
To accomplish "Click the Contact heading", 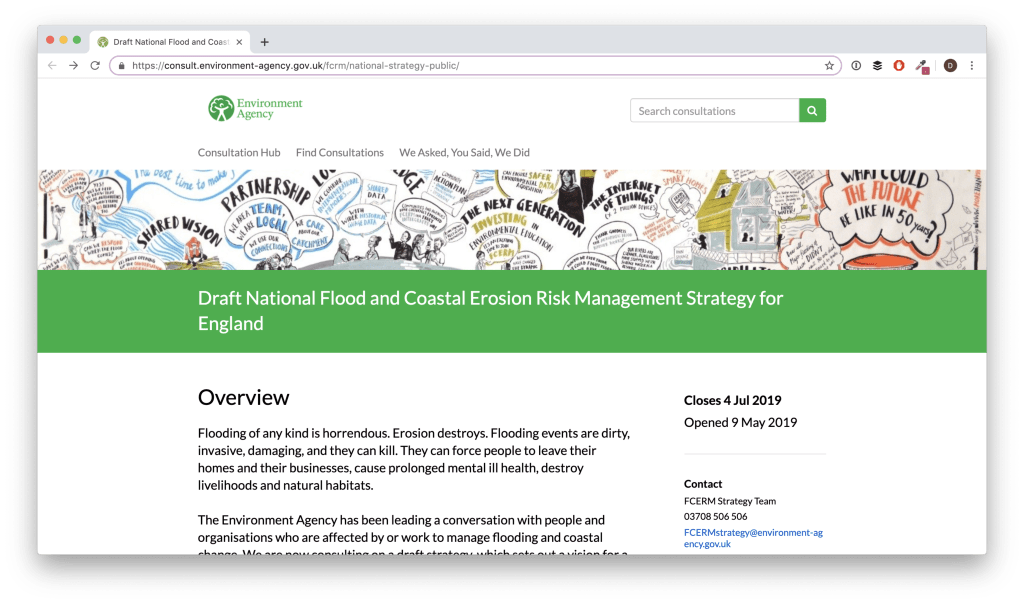I will pos(703,484).
